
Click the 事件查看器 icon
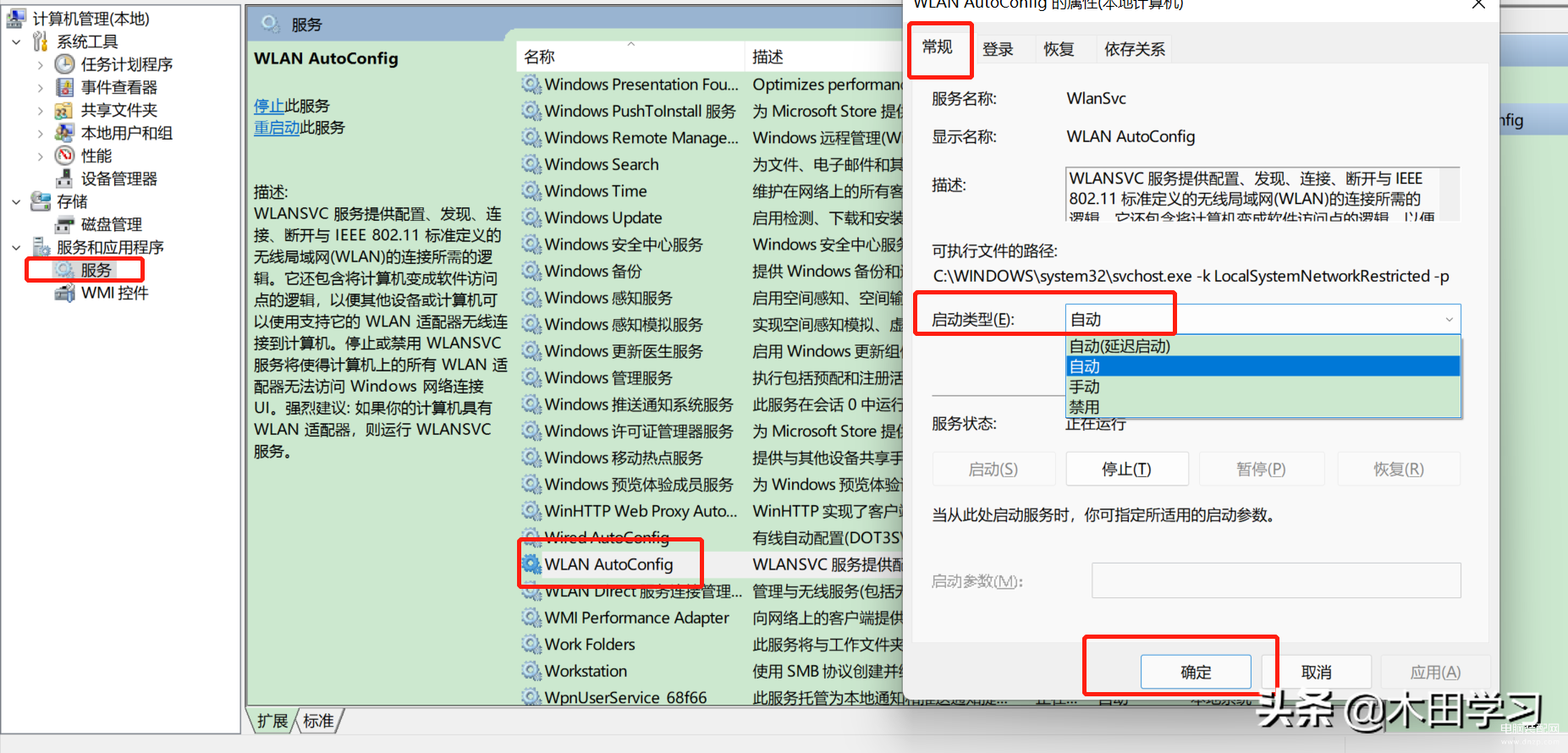point(64,86)
